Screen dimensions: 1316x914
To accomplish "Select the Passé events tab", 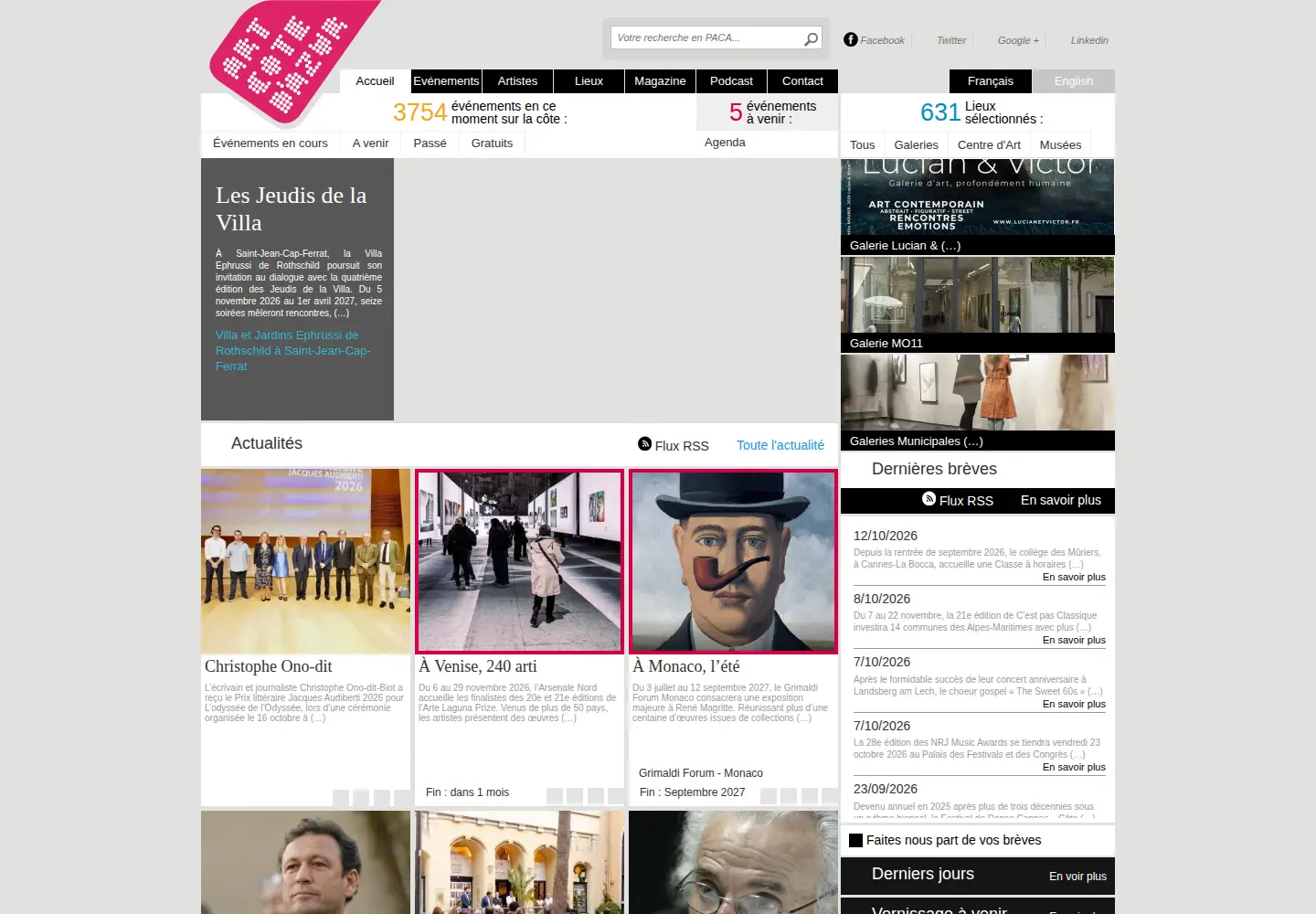I will [x=430, y=143].
